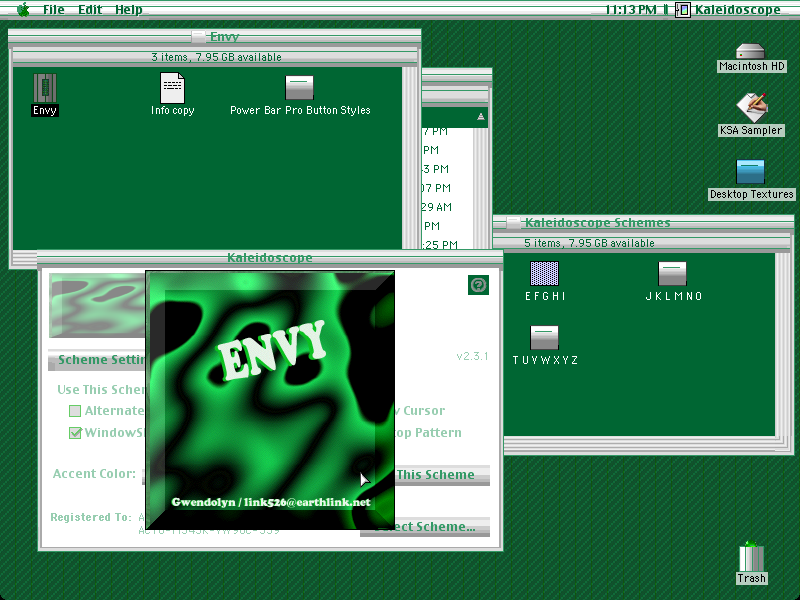Click the Kaleidoscope Schemes window title icon
The width and height of the screenshot is (800, 600).
(x=513, y=223)
